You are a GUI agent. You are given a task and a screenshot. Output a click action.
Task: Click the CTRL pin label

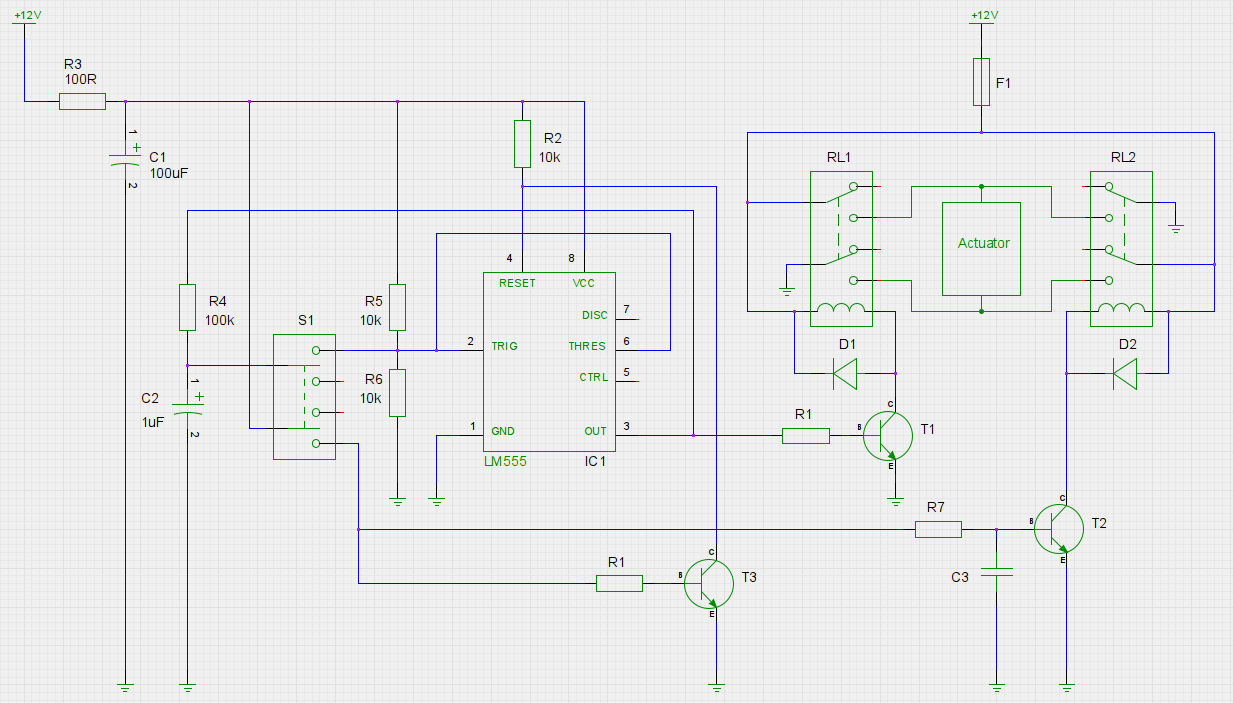[593, 378]
